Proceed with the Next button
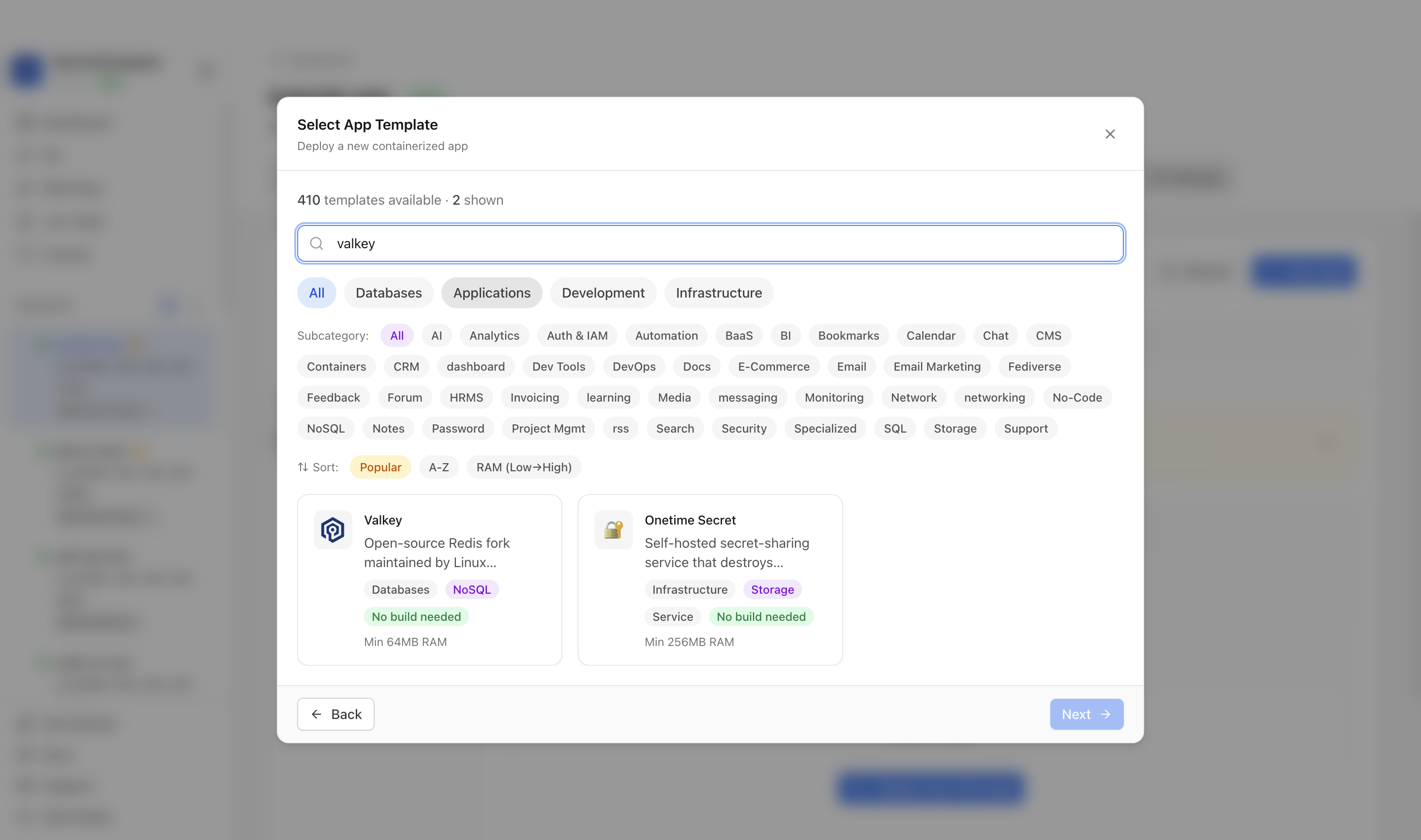Image resolution: width=1421 pixels, height=840 pixels. [x=1087, y=714]
